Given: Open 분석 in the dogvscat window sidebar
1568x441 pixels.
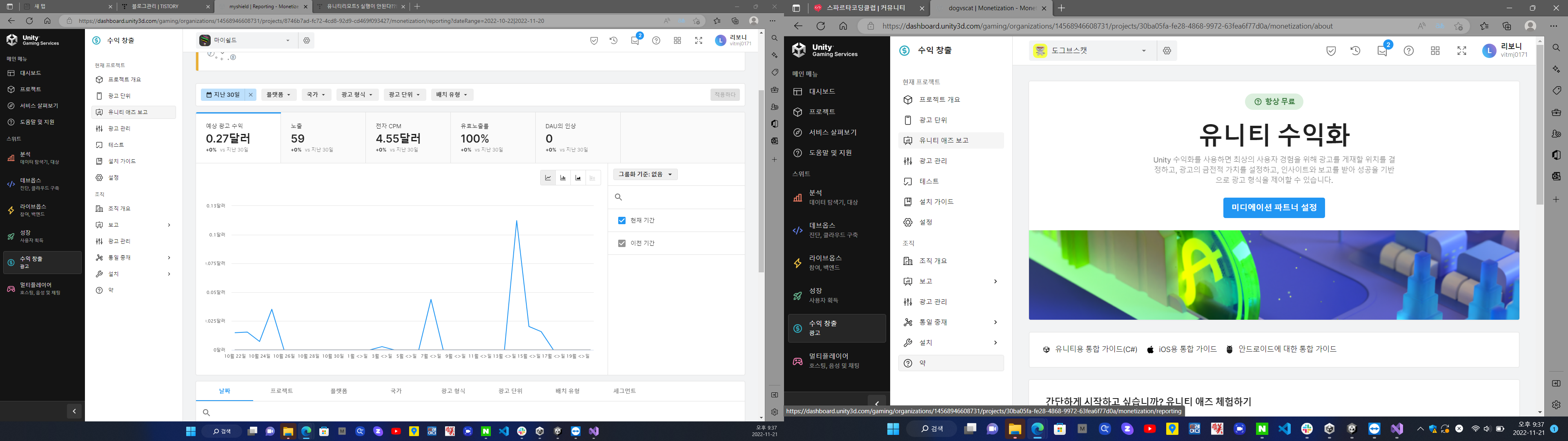Looking at the screenshot, I should coord(837,197).
